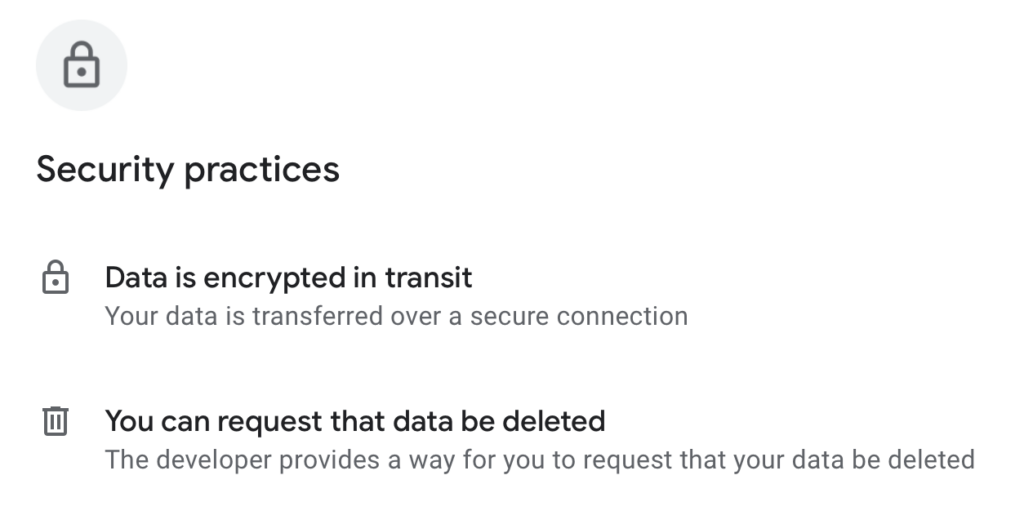Click the developer data deletion description text
1024x524 pixels.
[x=539, y=461]
